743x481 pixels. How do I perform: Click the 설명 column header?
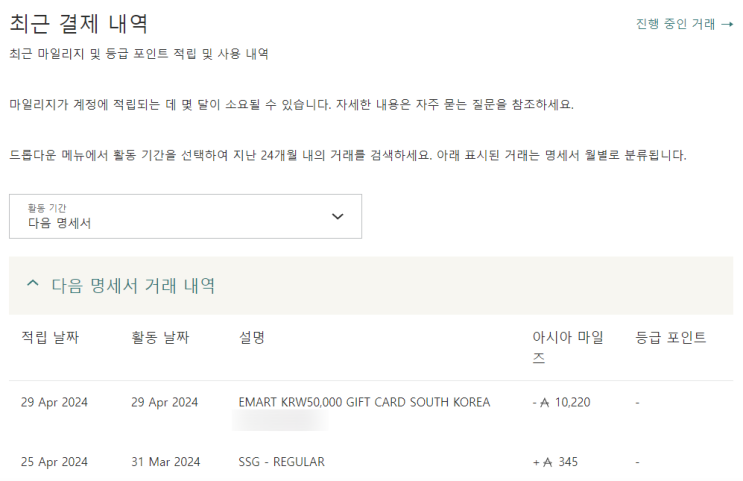pyautogui.click(x=252, y=338)
